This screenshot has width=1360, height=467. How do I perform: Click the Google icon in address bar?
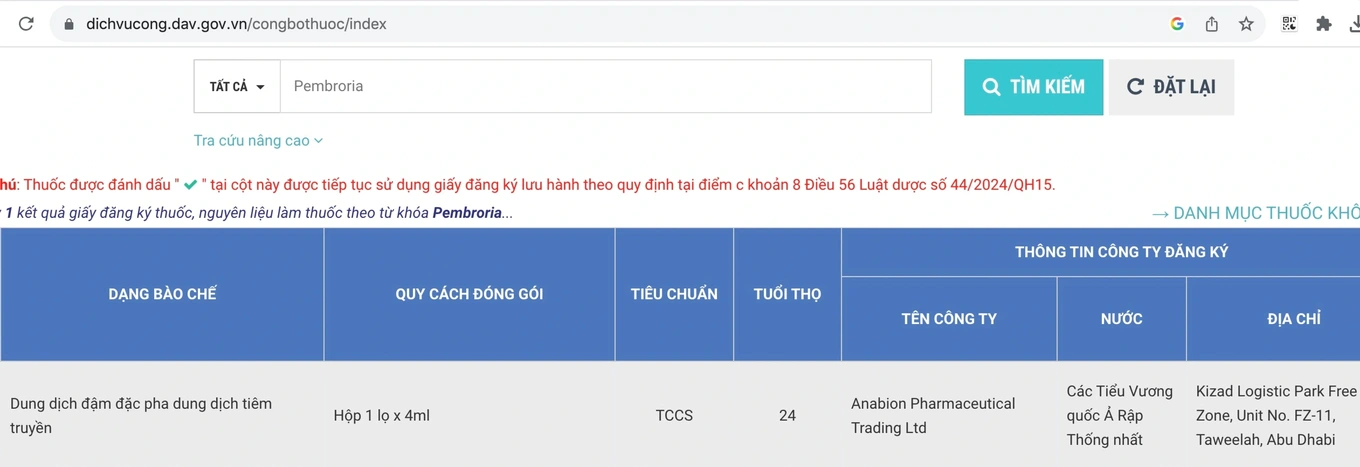point(1177,24)
